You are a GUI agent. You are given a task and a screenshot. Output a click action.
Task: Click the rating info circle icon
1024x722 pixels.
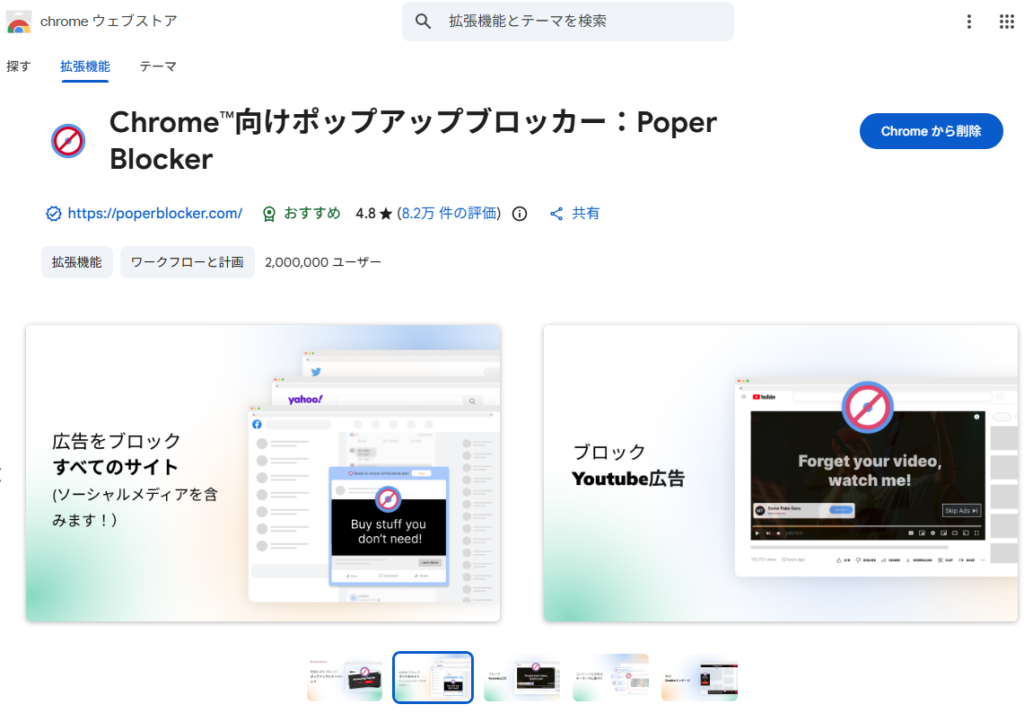point(519,213)
